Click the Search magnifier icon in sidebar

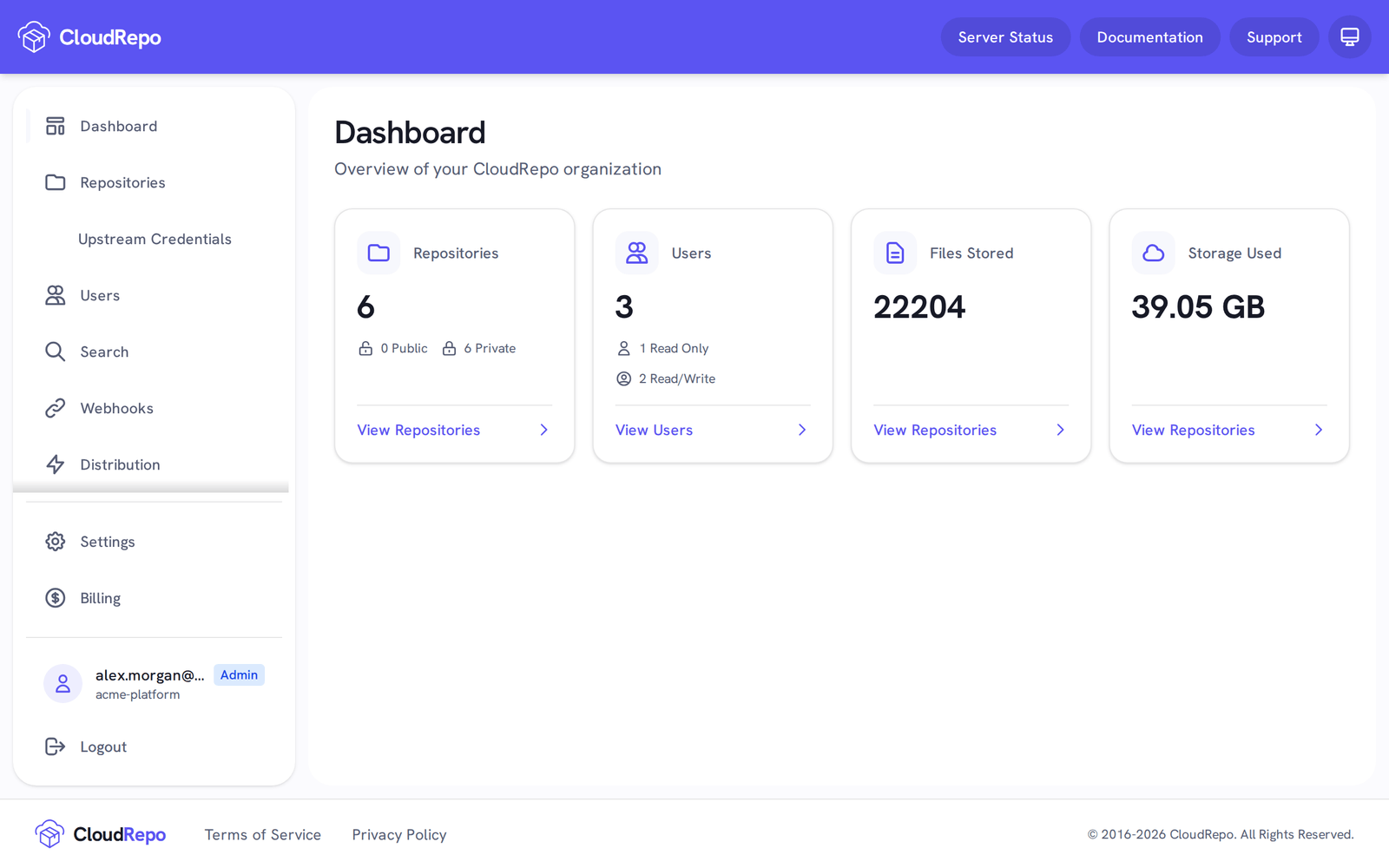pyautogui.click(x=56, y=352)
